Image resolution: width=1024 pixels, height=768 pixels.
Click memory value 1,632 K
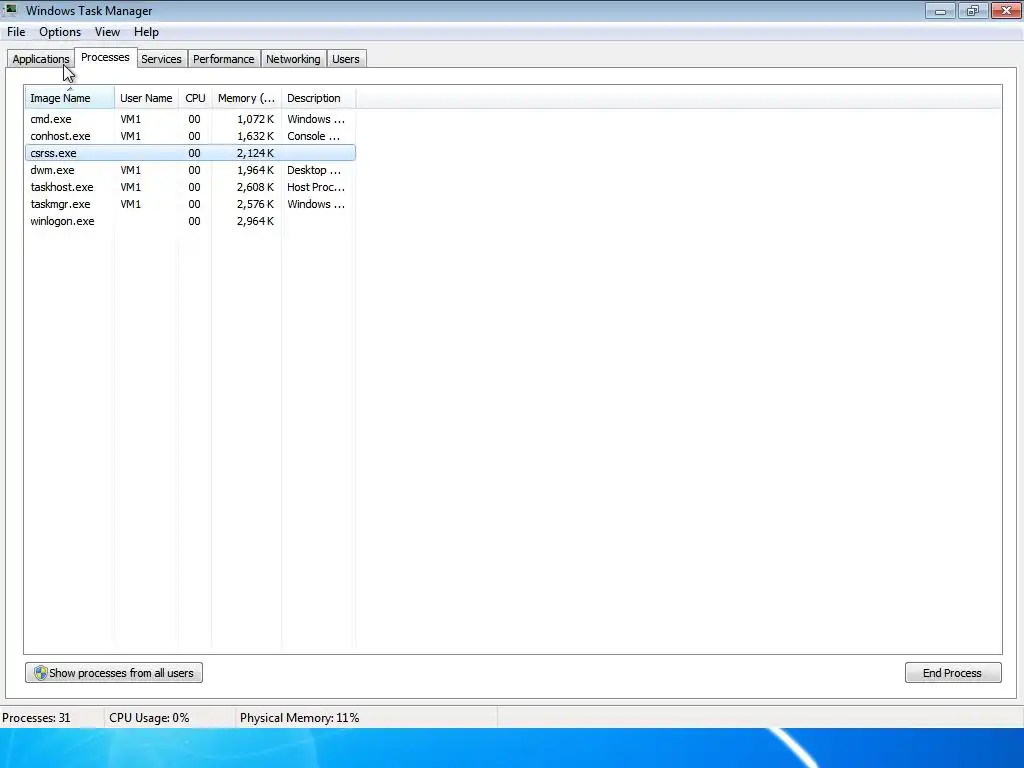pos(255,136)
